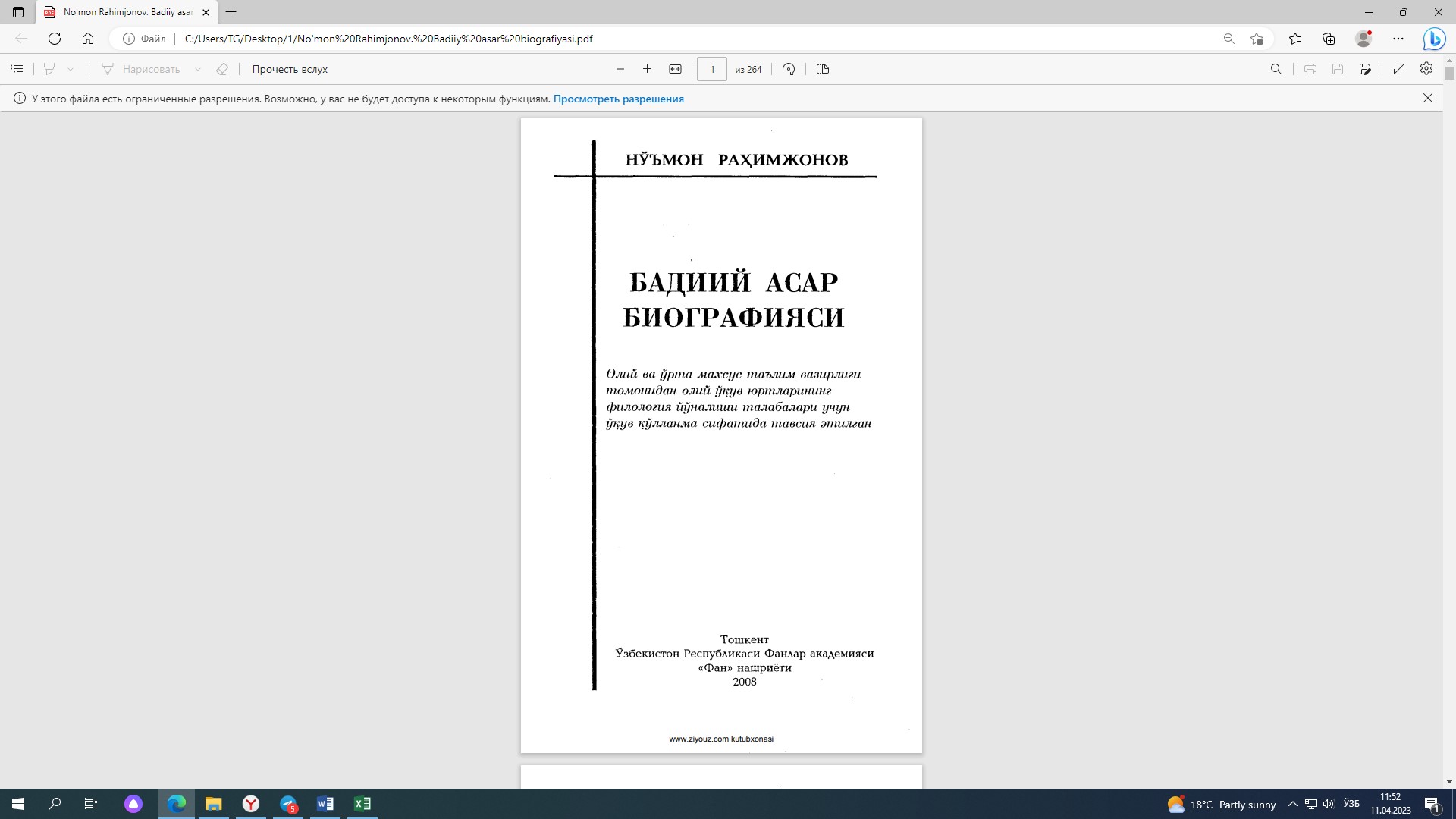Switch to two-page view layout
The image size is (1456, 819).
click(x=823, y=69)
